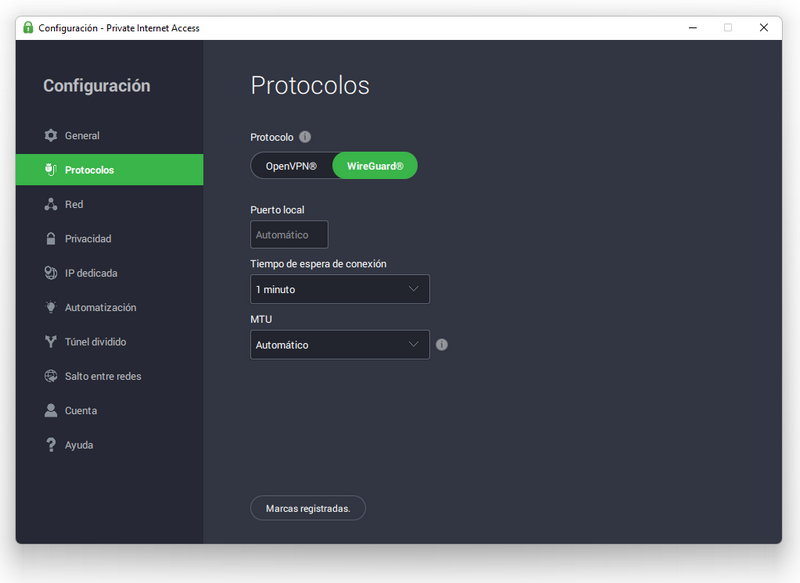Screen dimensions: 800x583
Task: Click the info icon beside MTU dropdown
Action: coord(442,345)
